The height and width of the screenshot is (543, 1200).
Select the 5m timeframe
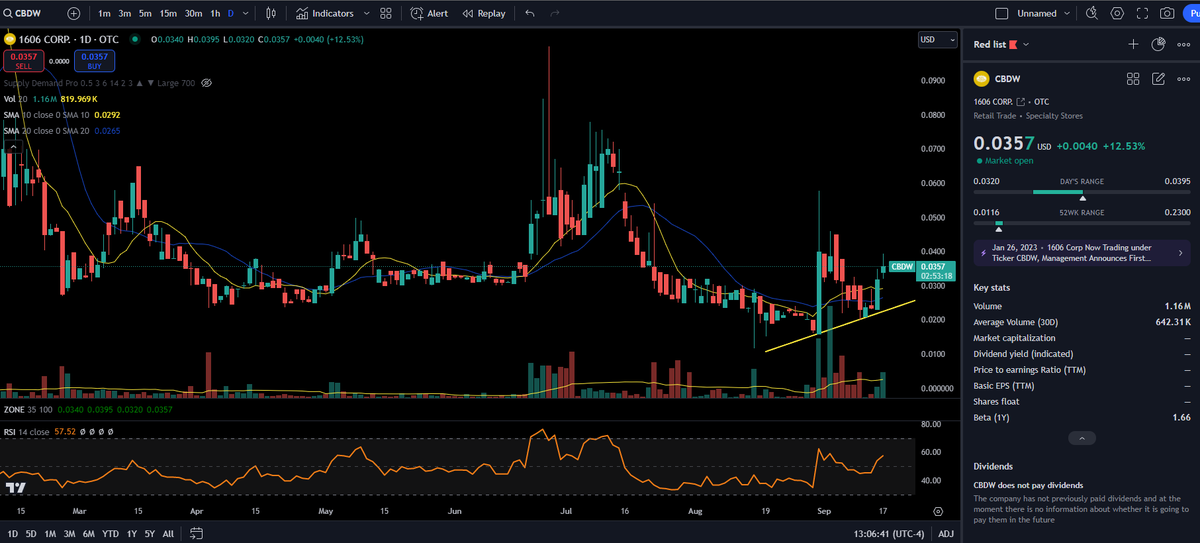point(146,13)
